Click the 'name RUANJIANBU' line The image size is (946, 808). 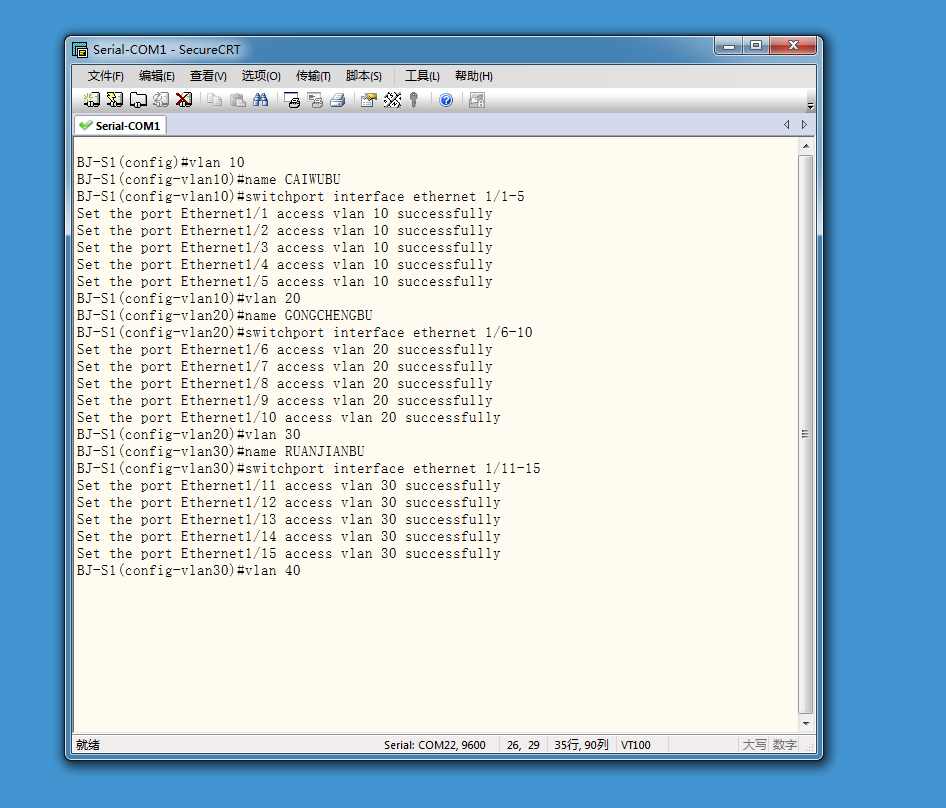(x=221, y=452)
